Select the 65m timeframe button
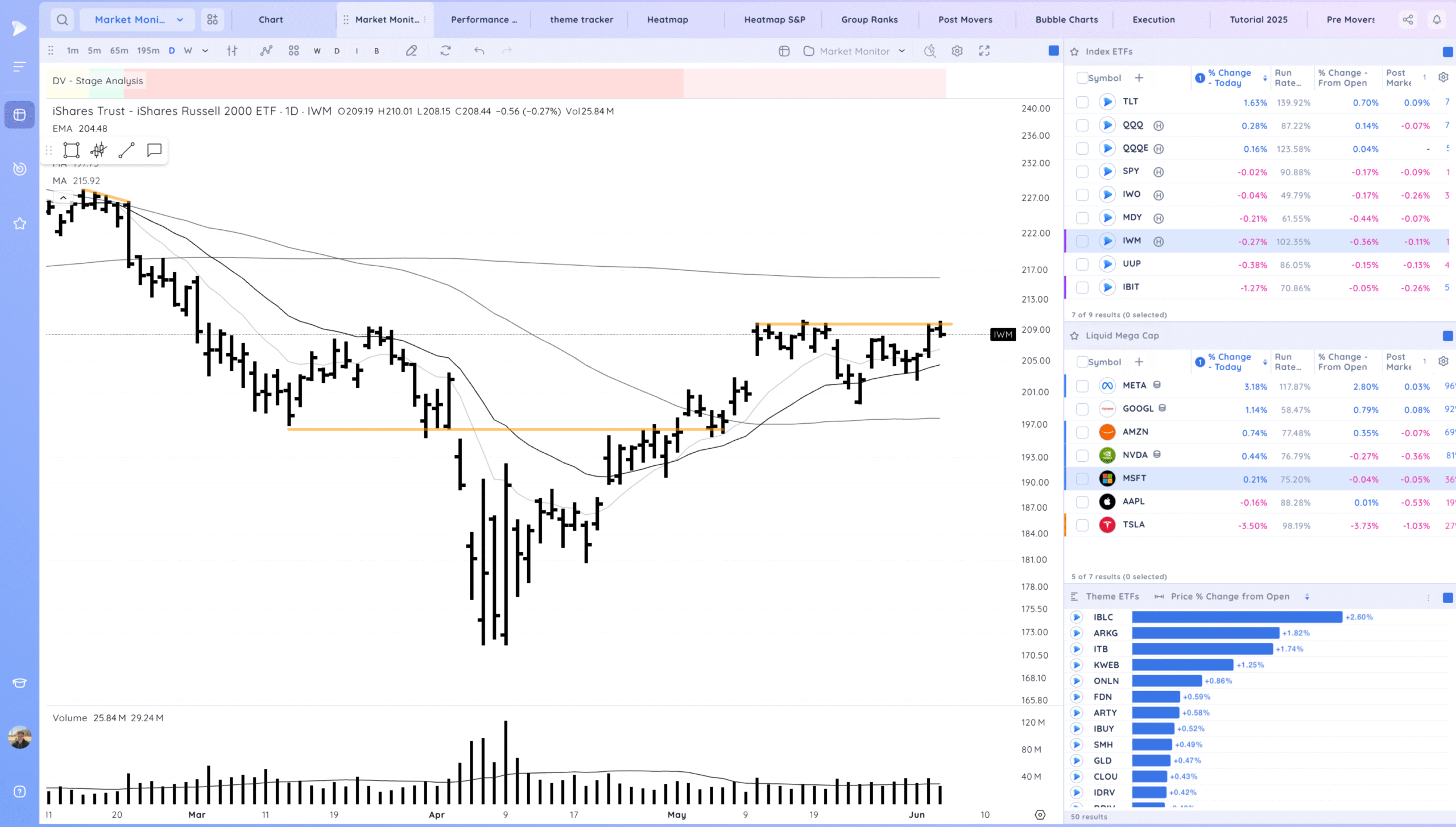 (119, 51)
